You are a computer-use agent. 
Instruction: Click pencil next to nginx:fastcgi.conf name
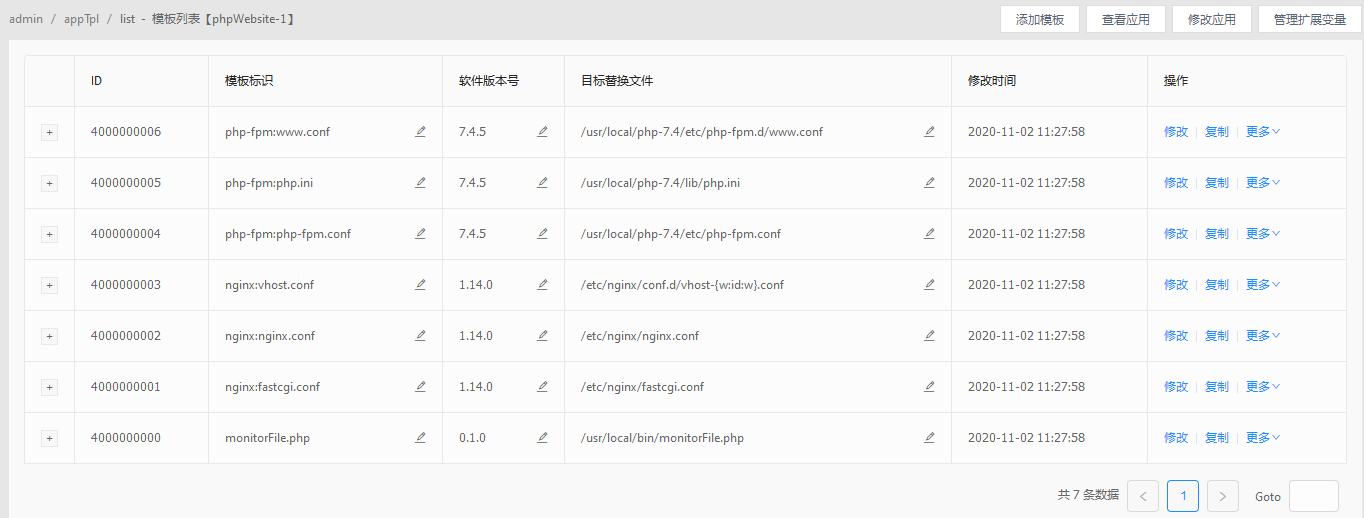pos(420,387)
